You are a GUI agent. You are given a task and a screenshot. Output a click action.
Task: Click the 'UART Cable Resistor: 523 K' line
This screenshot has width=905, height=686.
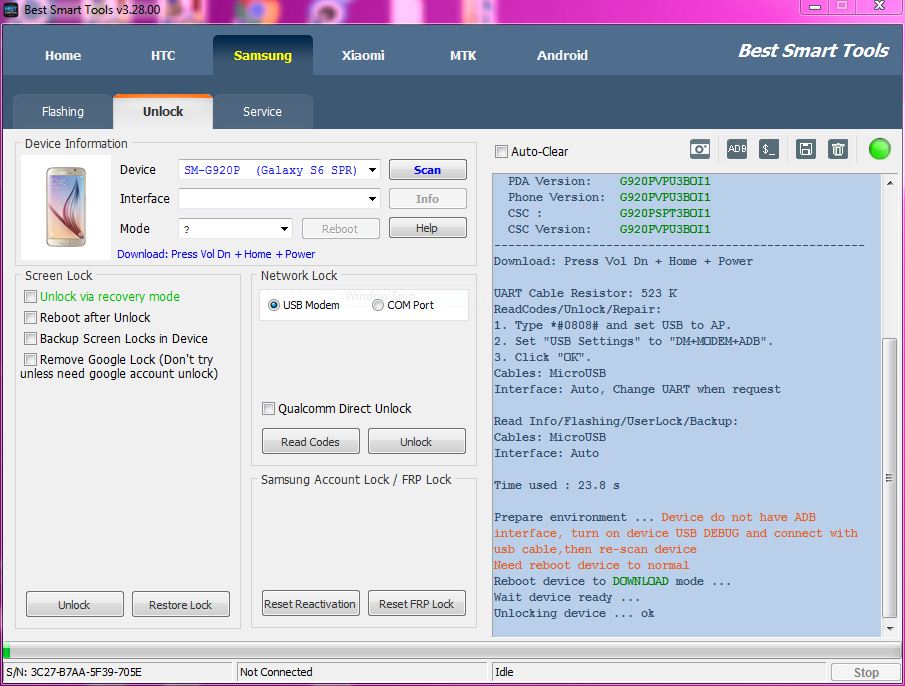(585, 293)
